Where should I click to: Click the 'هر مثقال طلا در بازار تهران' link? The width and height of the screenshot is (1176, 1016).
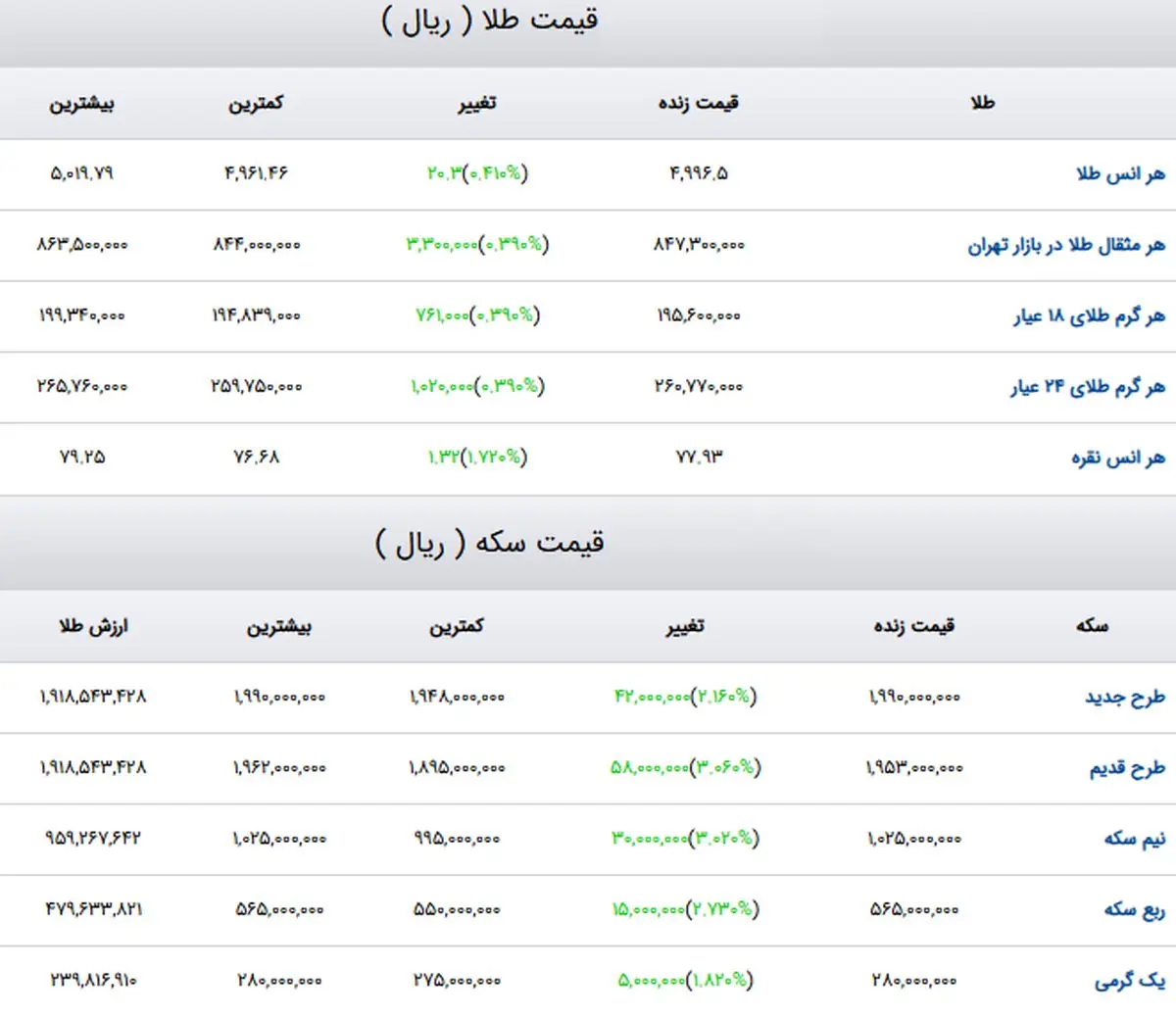(x=1066, y=245)
